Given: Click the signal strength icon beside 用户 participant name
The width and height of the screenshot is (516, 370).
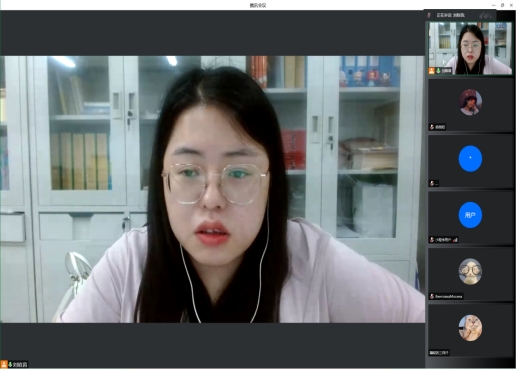Looking at the screenshot, I should [x=455, y=240].
